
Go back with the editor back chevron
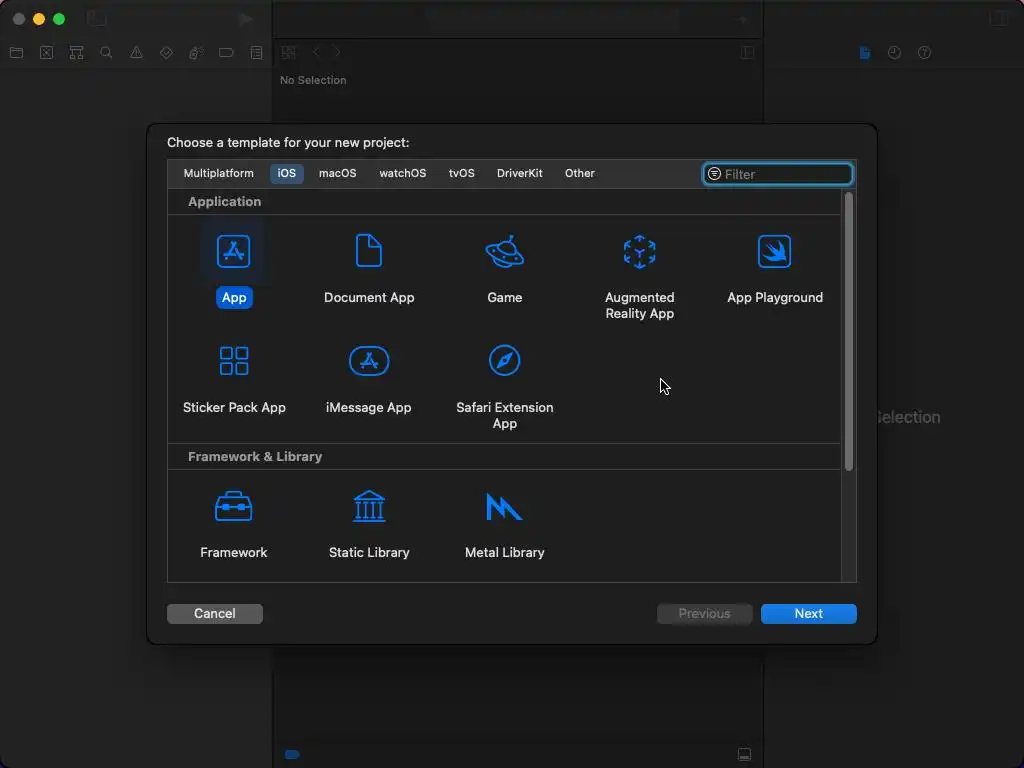click(316, 52)
